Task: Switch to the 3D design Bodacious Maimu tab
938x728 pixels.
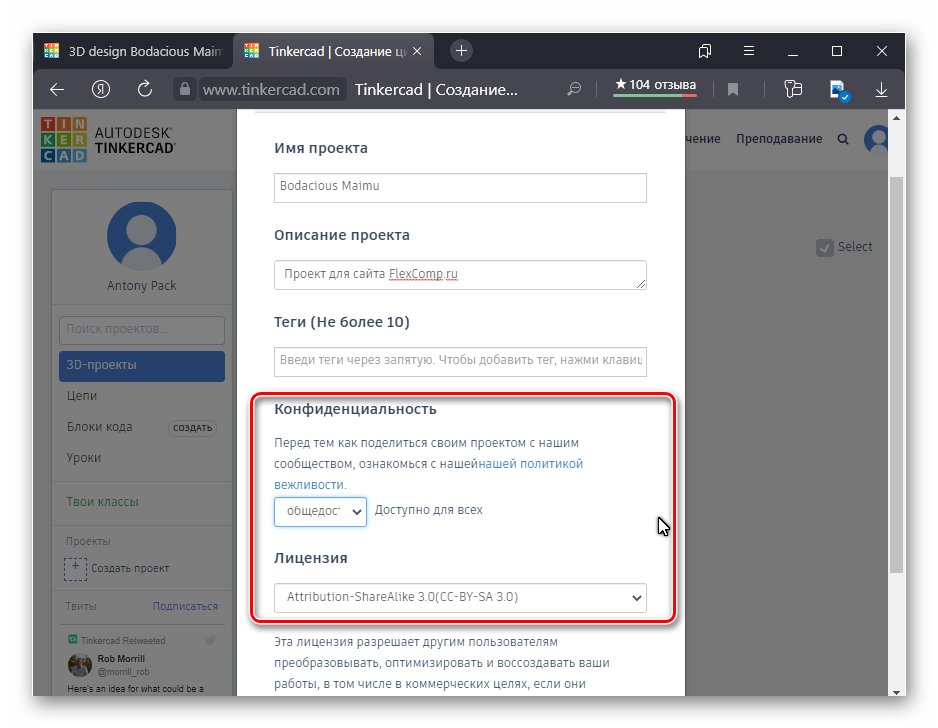Action: click(135, 51)
